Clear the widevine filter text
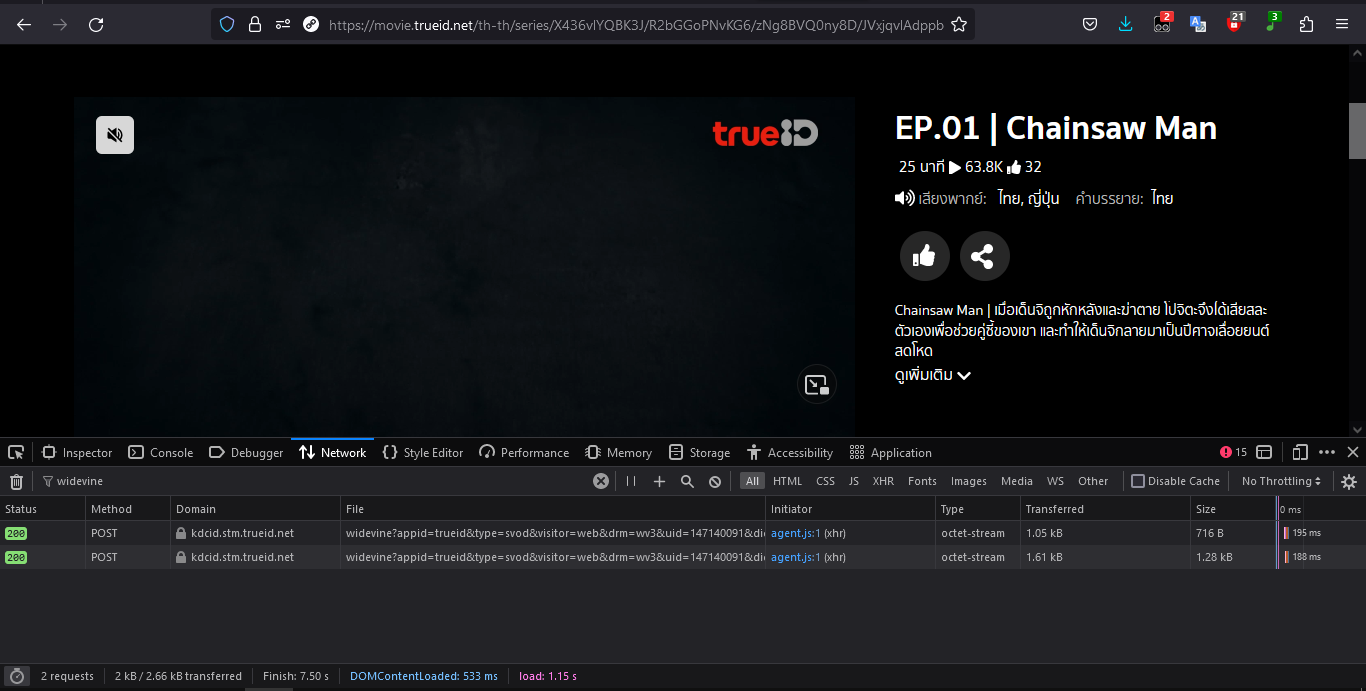The width and height of the screenshot is (1366, 691). (601, 481)
